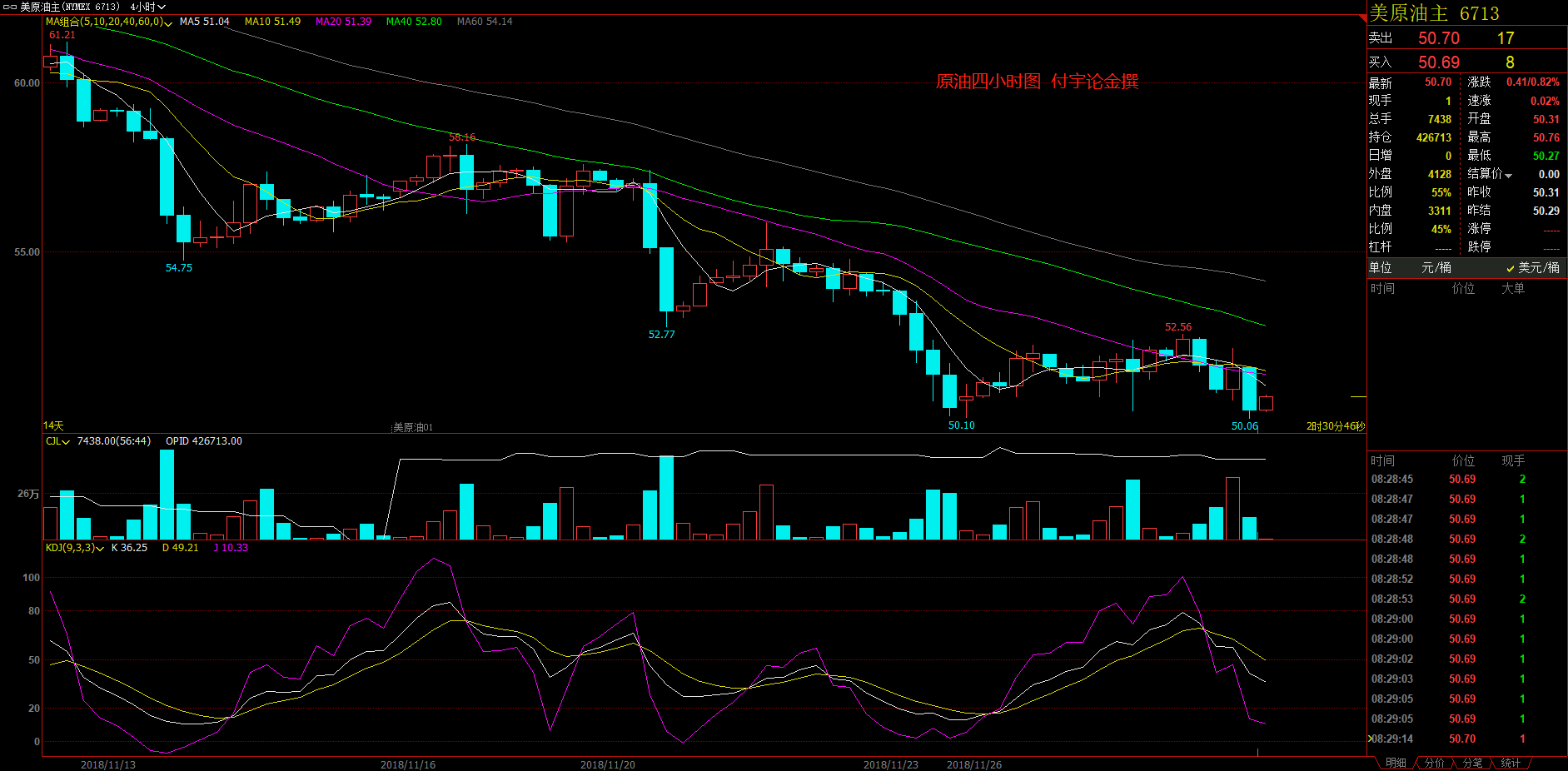Viewport: 1568px width, 771px height.
Task: Click the MA10 51.49 label
Action: (272, 22)
